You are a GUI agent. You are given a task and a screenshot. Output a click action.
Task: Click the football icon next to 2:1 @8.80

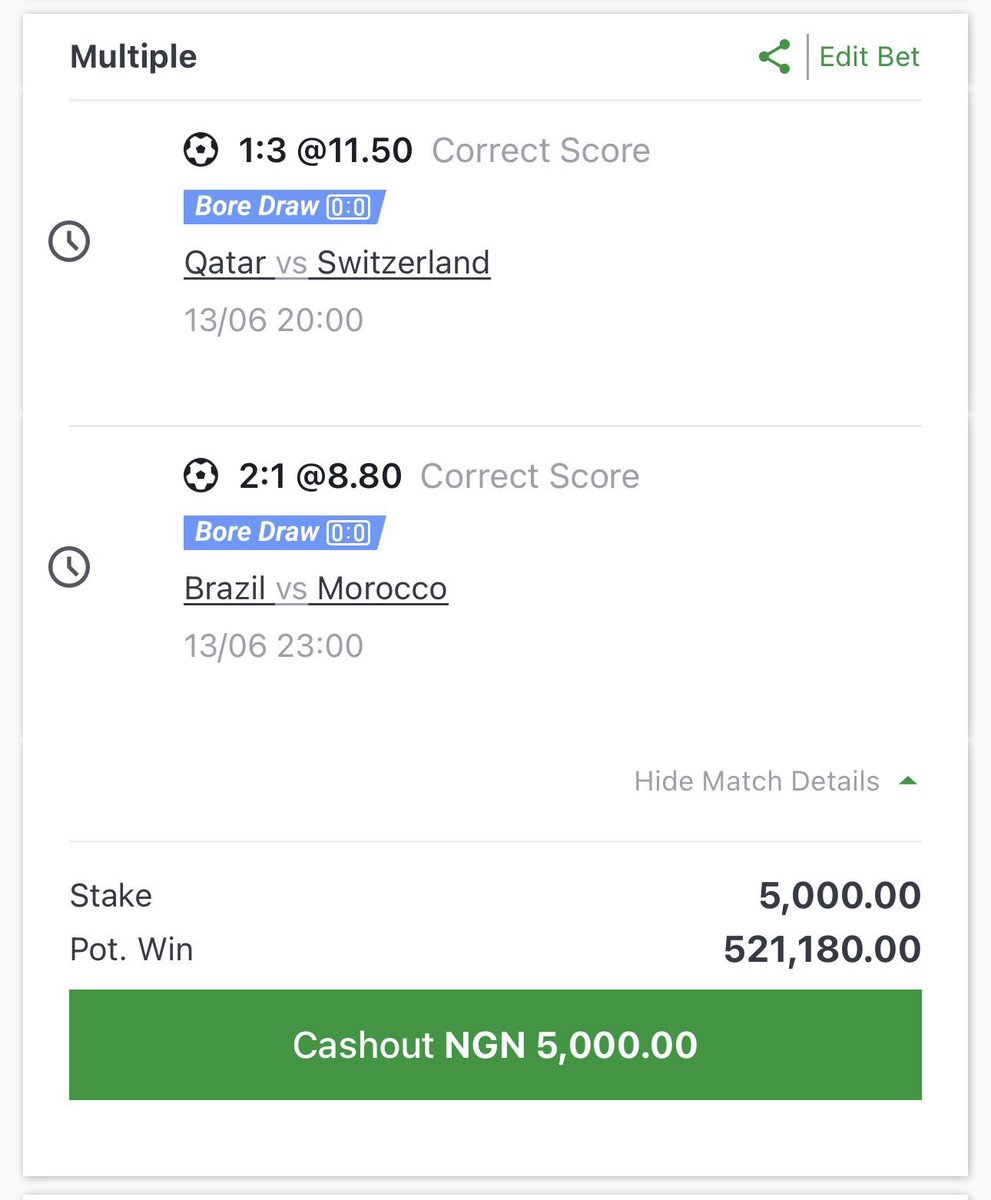click(201, 476)
